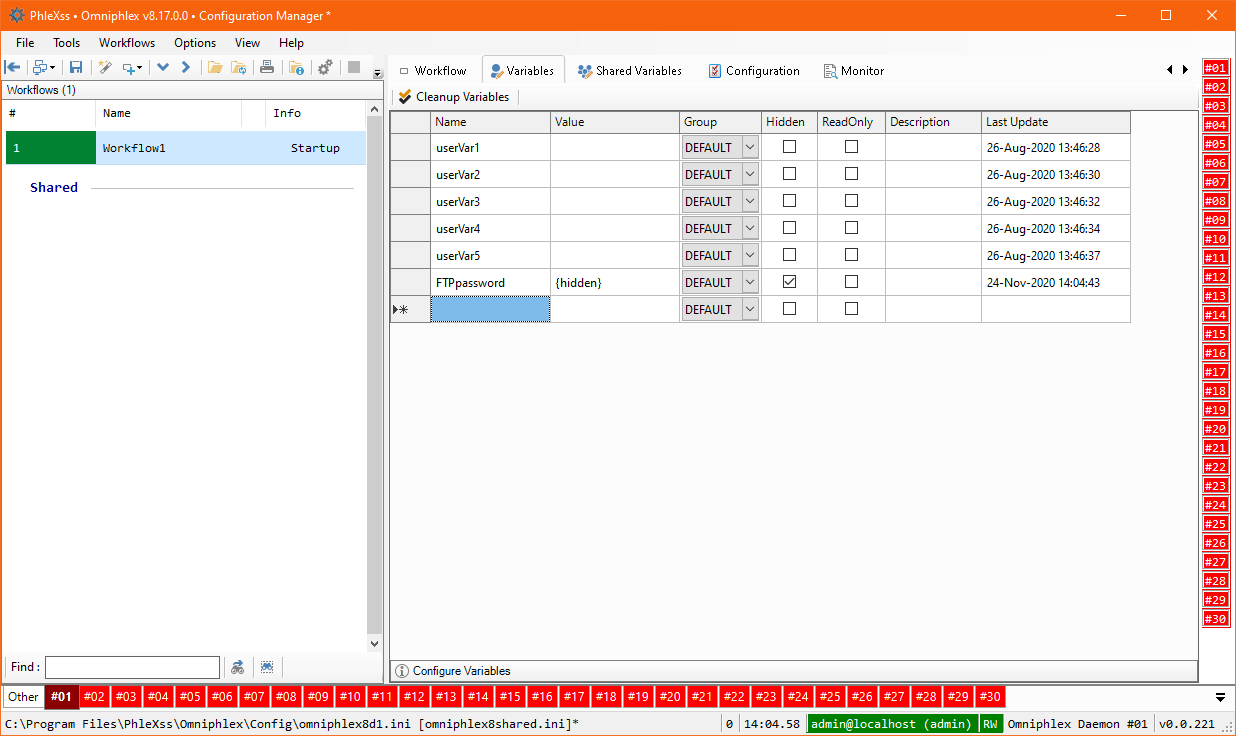Click the reload folder toolbar icon
The image size is (1236, 736).
pos(239,68)
